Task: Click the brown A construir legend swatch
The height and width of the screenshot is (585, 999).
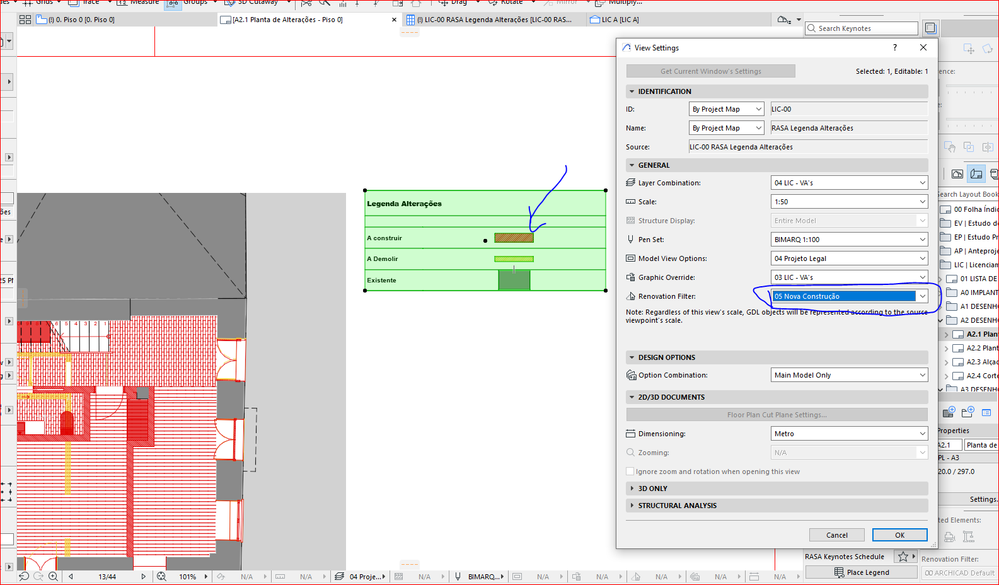Action: tap(514, 238)
